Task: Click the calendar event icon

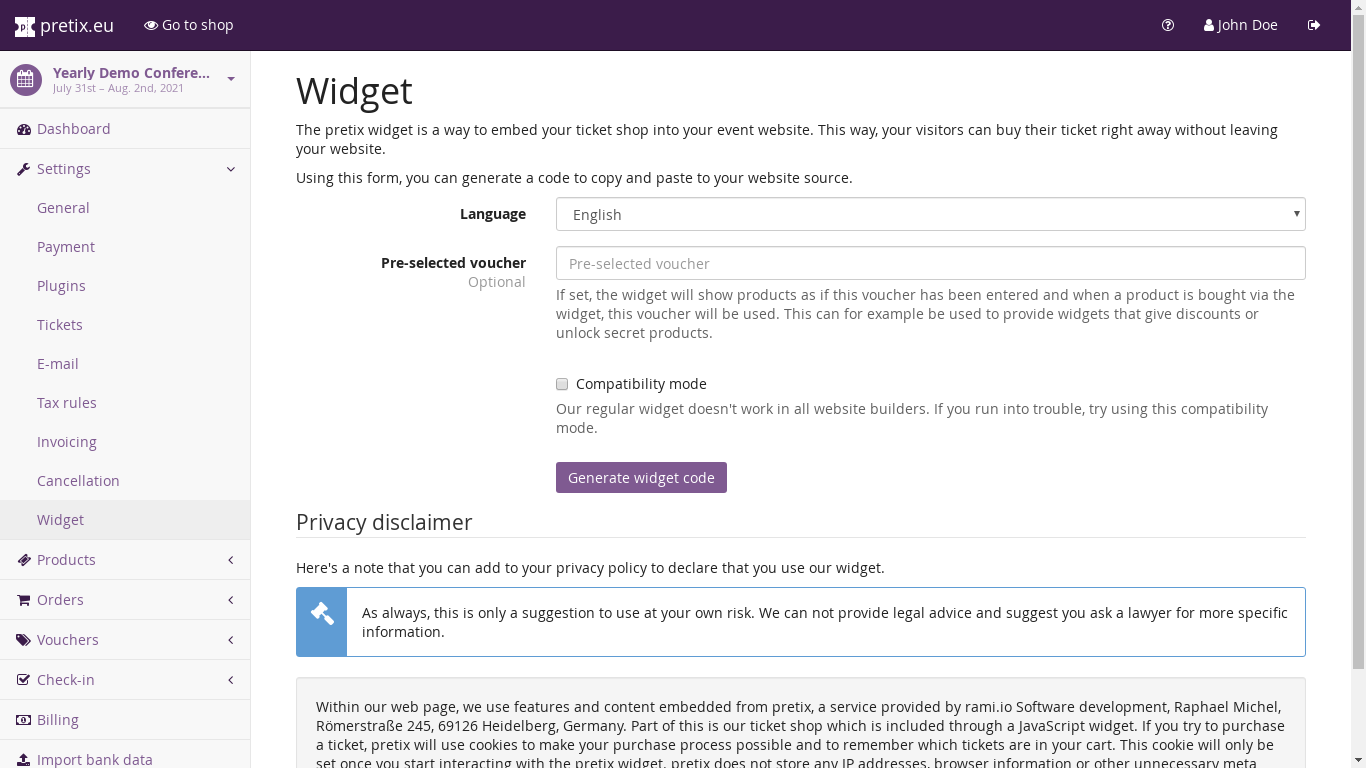Action: (26, 80)
